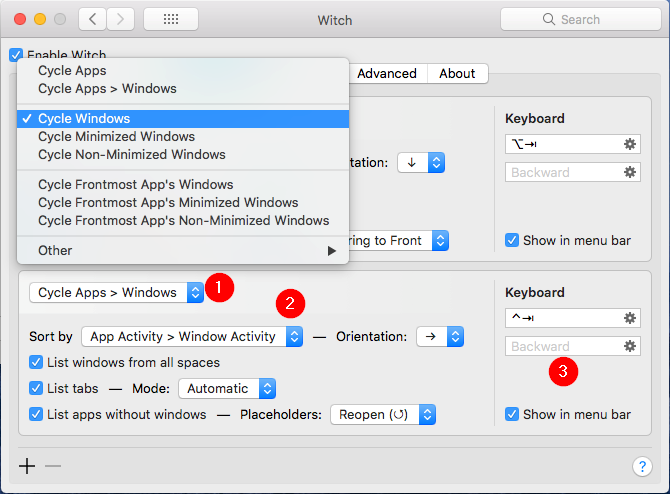Choose Cycle Non-Minimized Windows
Image resolution: width=670 pixels, height=494 pixels.
tap(183, 155)
